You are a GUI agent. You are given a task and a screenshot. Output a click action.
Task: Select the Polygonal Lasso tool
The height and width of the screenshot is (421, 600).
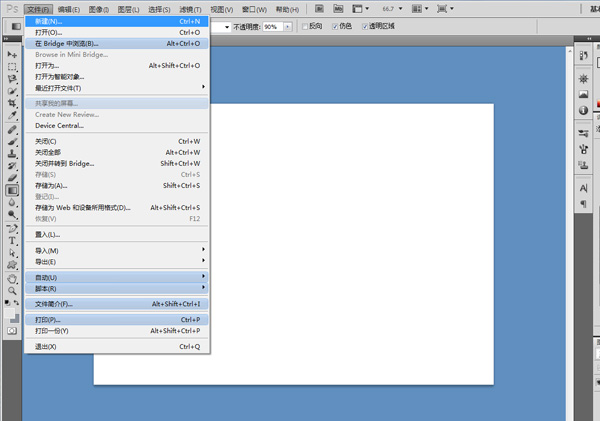[x=12, y=79]
